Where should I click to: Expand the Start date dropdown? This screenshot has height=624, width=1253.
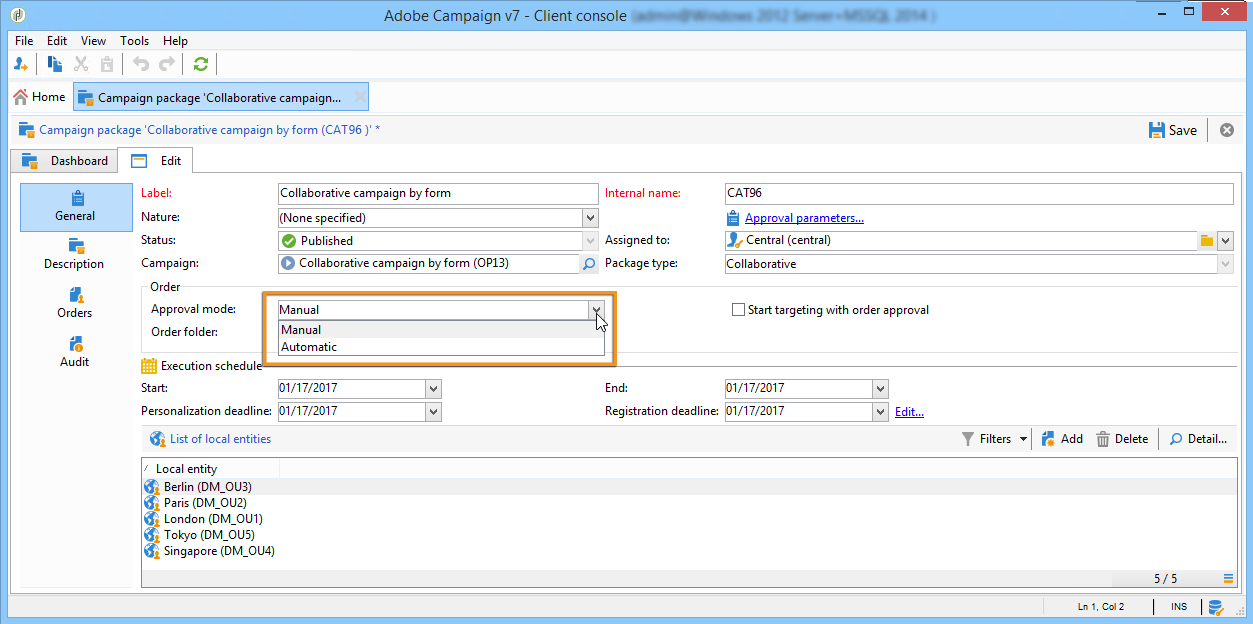click(x=433, y=388)
